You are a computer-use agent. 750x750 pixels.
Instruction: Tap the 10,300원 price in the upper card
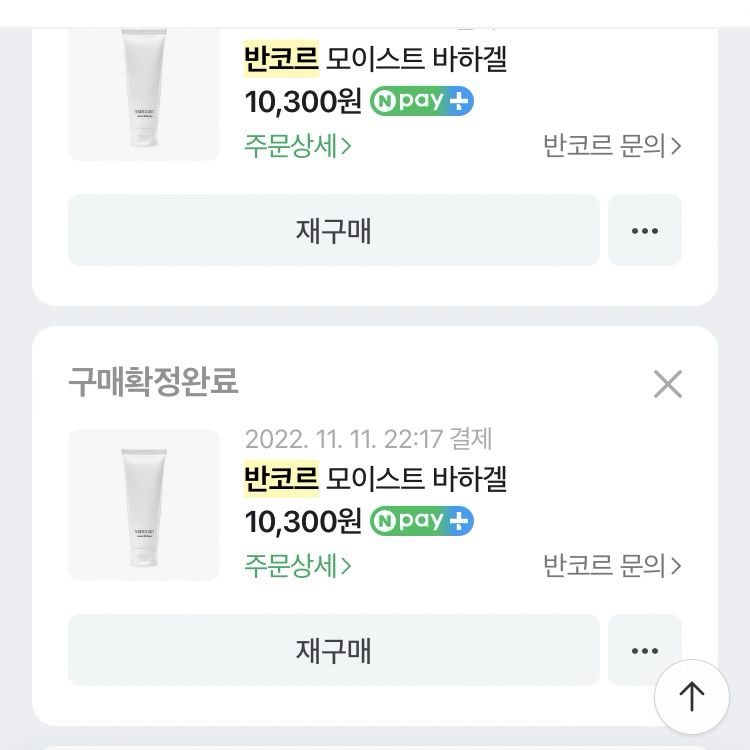click(x=302, y=101)
